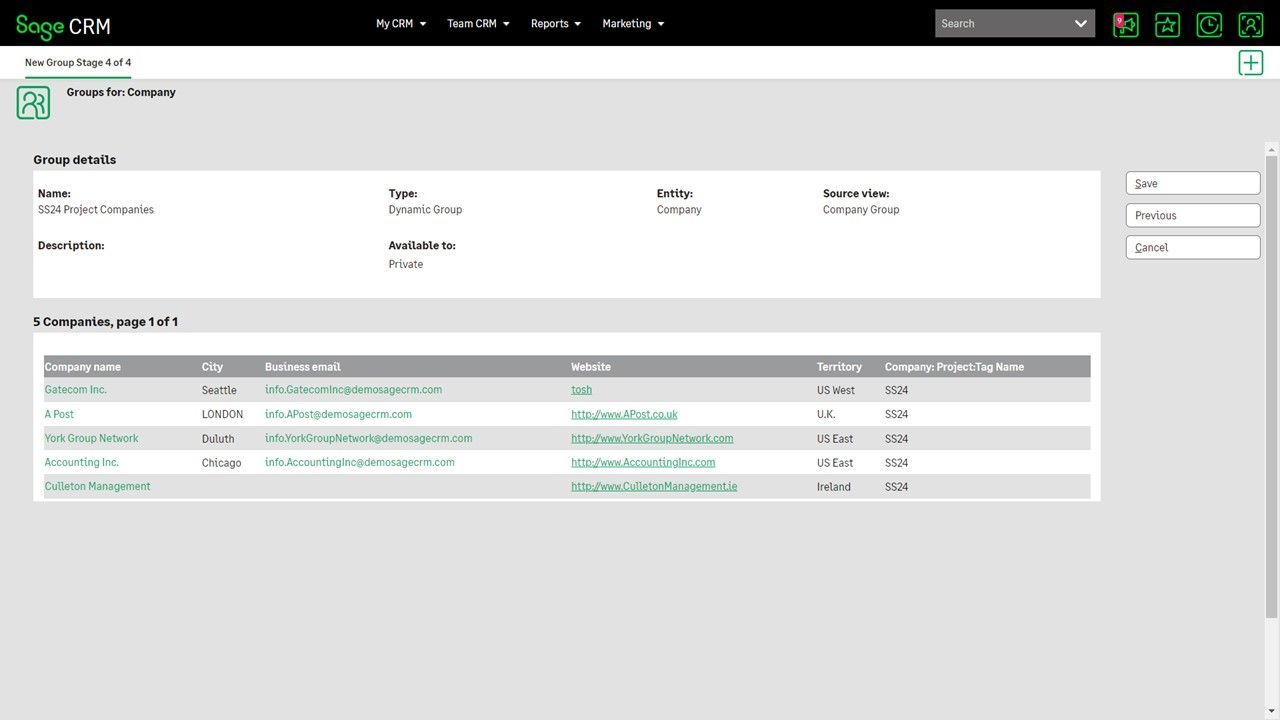The width and height of the screenshot is (1280, 720).
Task: Click the Company name column header
Action: click(83, 367)
